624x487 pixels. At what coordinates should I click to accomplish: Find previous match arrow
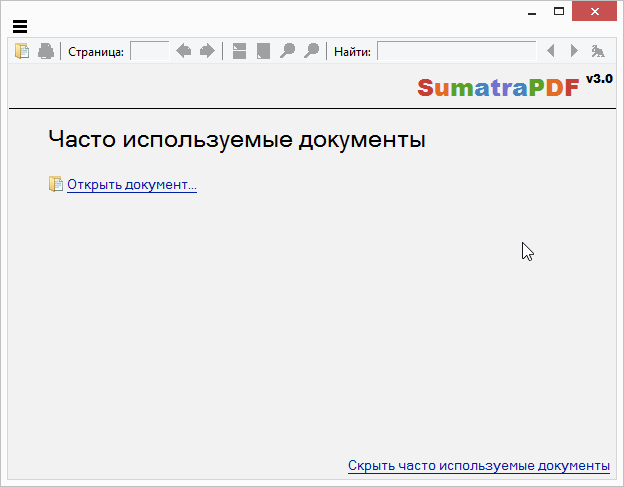tap(551, 51)
